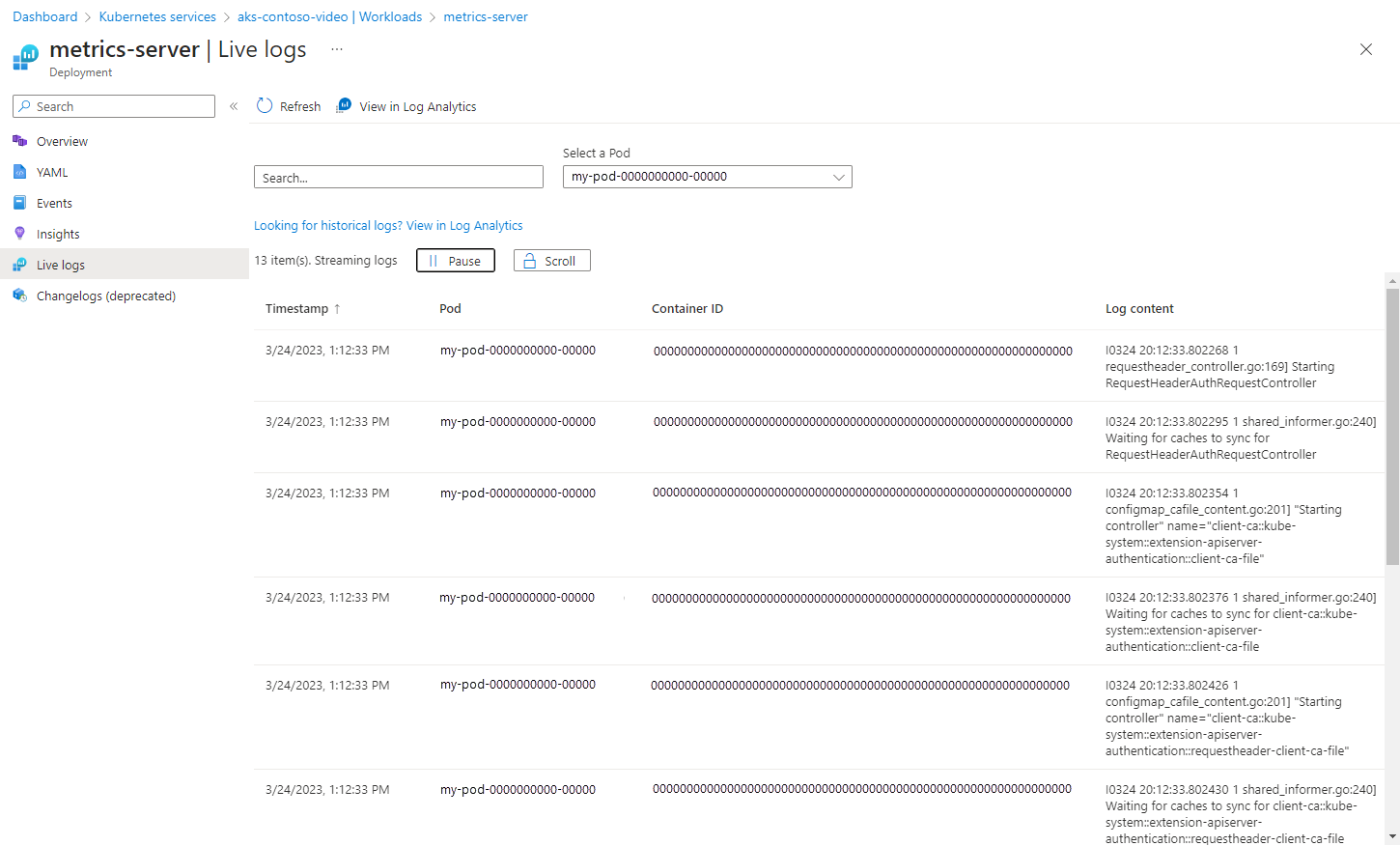Click scrollbar down arrow
Viewport: 1400px width, 846px height.
tap(1392, 836)
